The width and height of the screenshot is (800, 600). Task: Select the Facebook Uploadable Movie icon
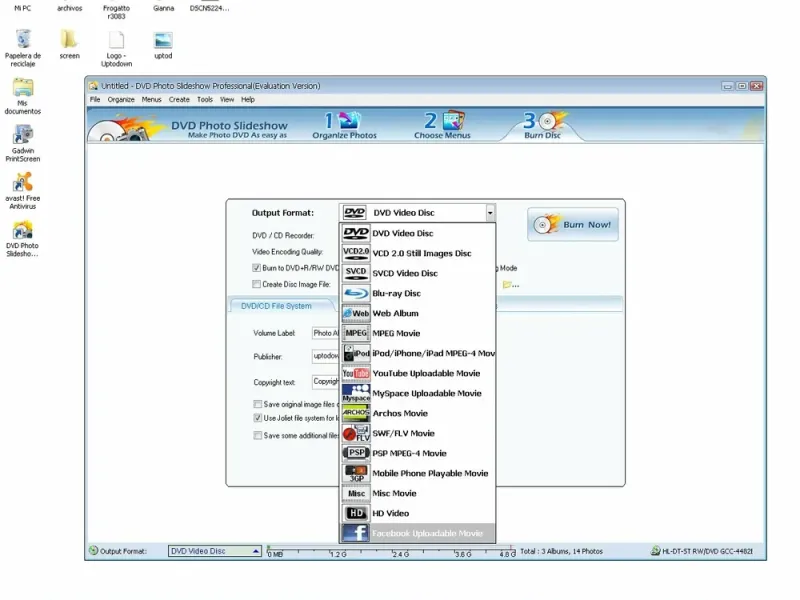coord(356,533)
